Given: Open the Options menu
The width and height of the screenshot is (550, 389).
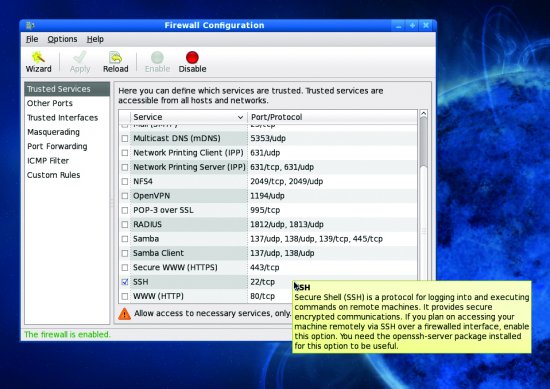Looking at the screenshot, I should [x=62, y=39].
